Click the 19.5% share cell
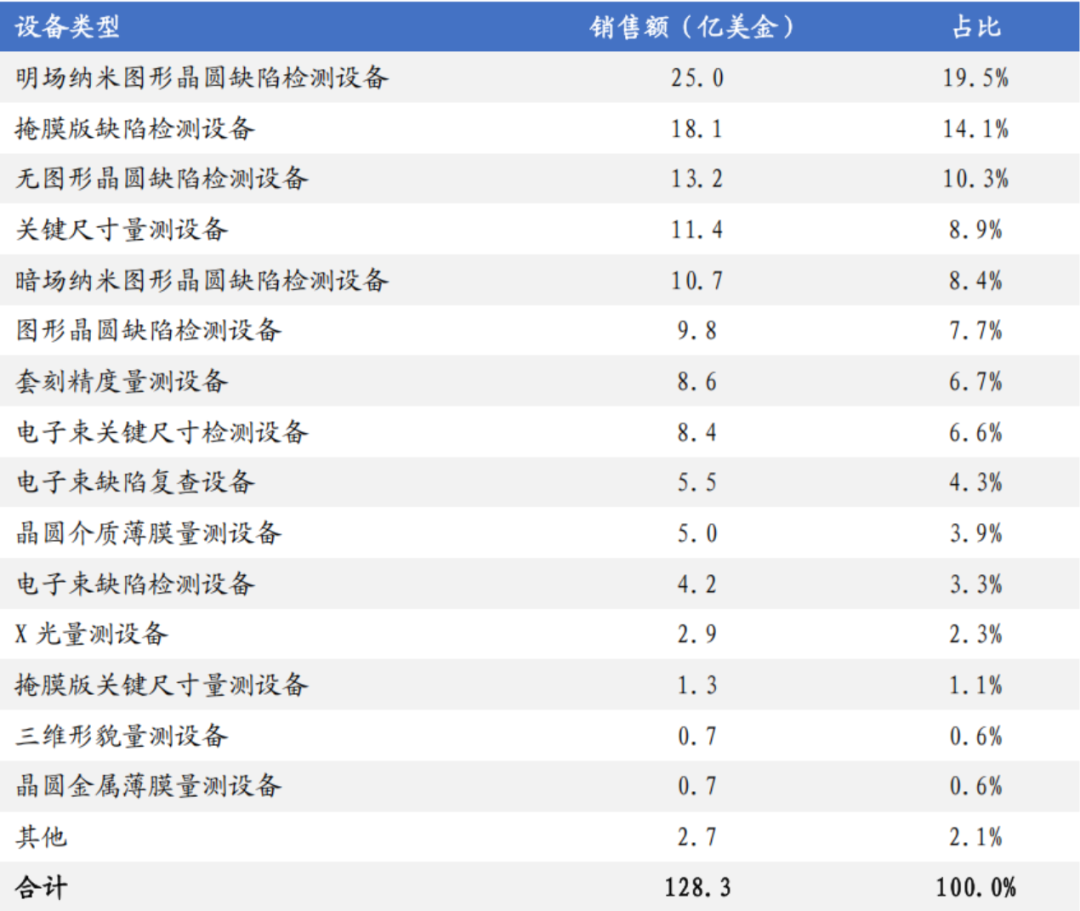 point(975,78)
